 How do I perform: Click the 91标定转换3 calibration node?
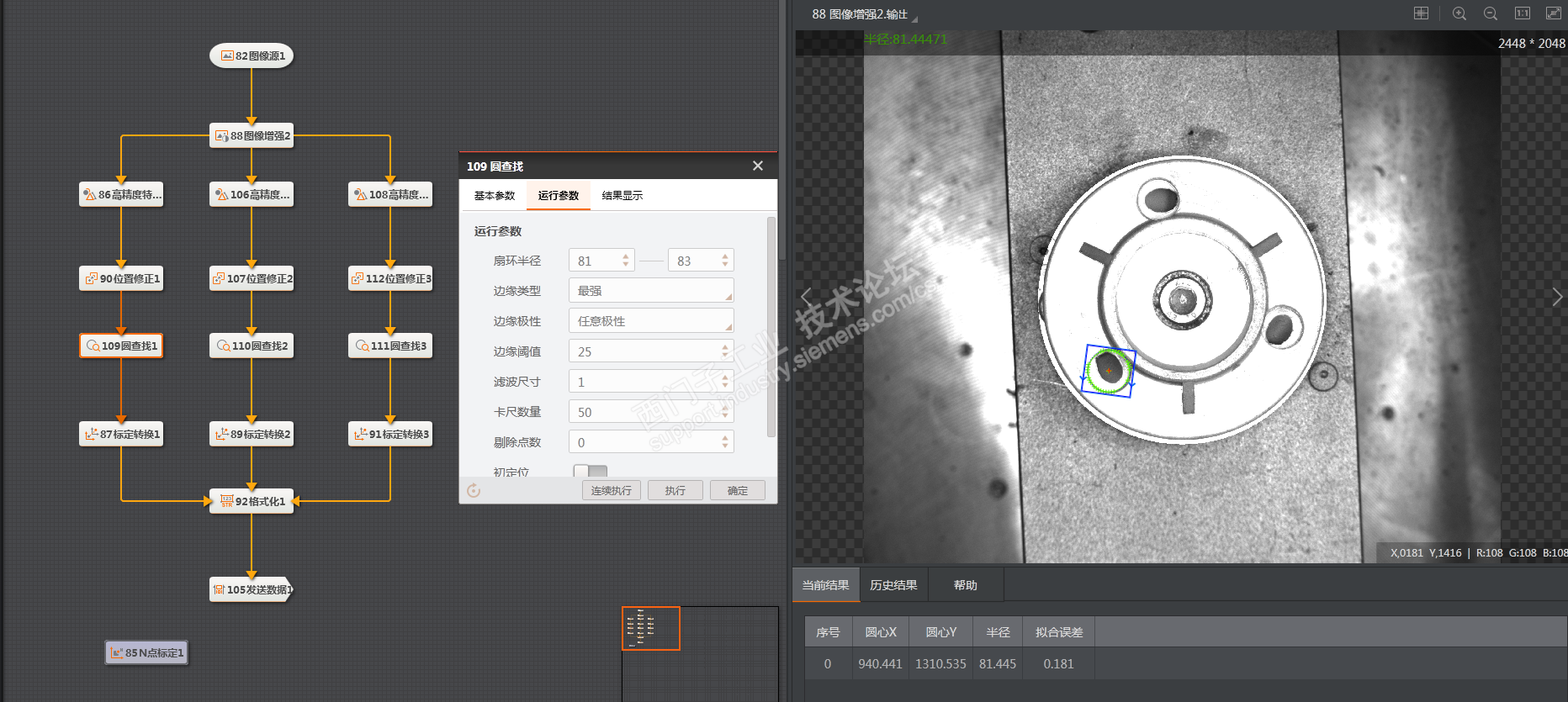pos(390,434)
